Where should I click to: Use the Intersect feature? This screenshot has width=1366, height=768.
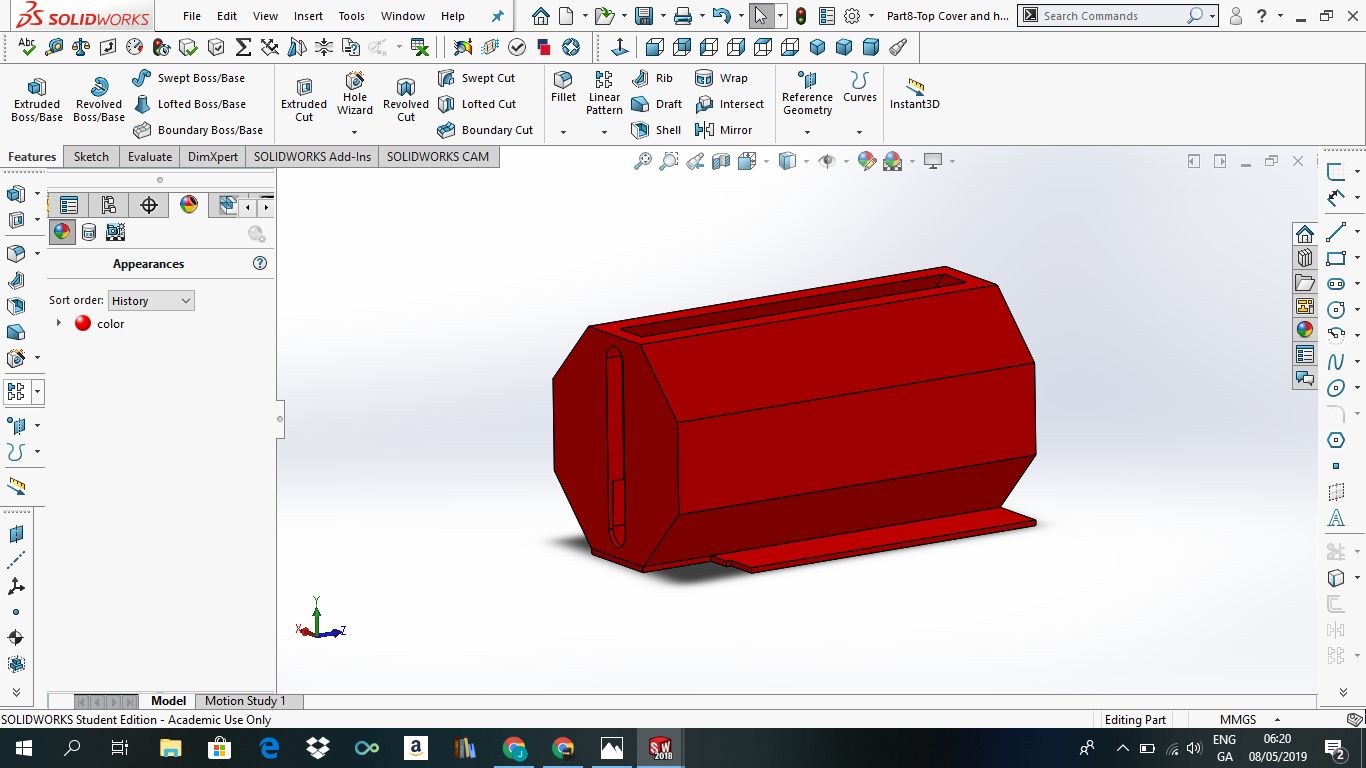click(729, 104)
